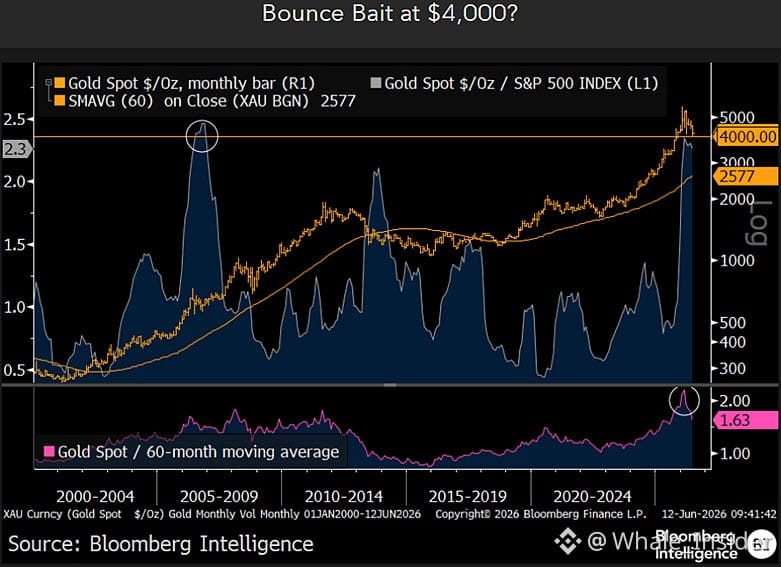Click the 2.00 lower panel axis label

point(735,401)
